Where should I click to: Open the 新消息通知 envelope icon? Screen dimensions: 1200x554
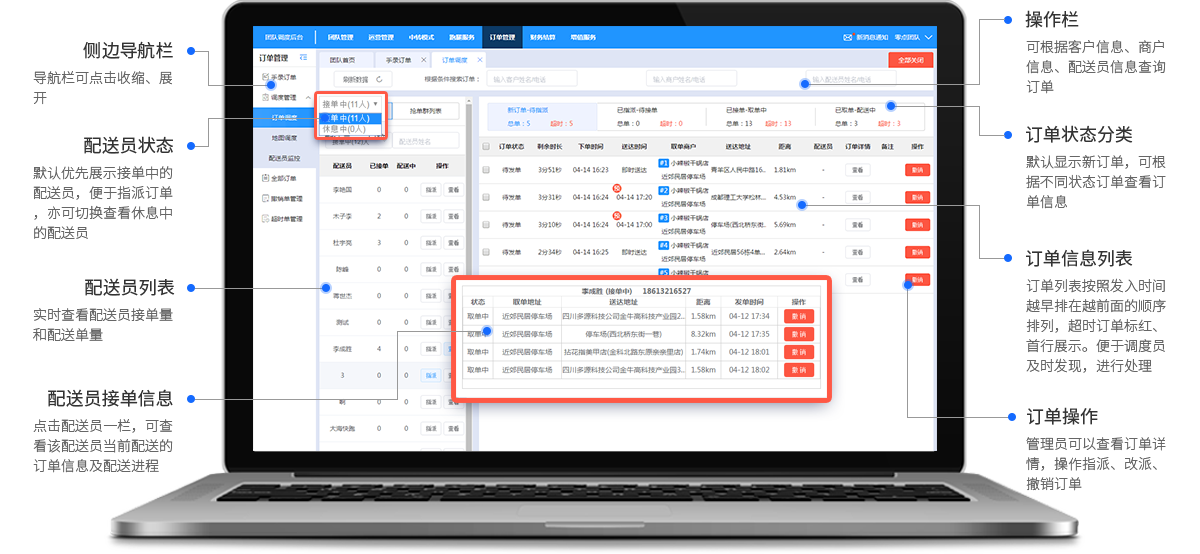tap(848, 37)
